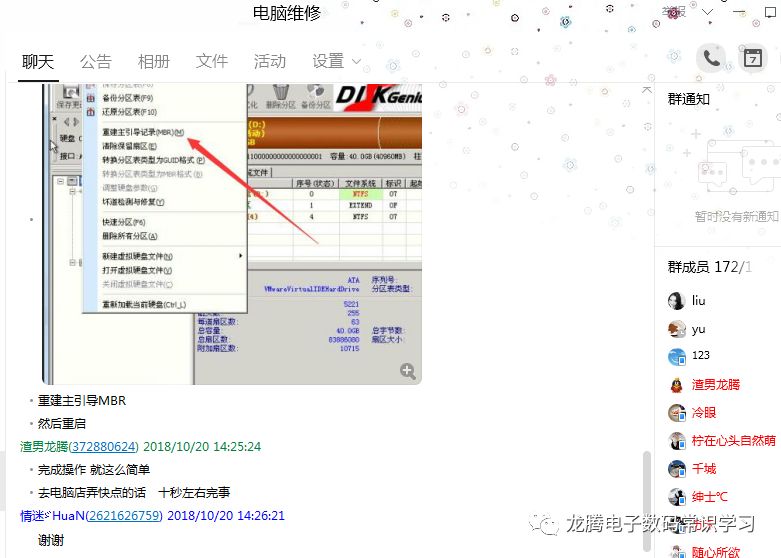Screen dimensions: 781x558
Task: Click message 去电脑店弄快点的话 十秒左右完事
Action: point(134,493)
